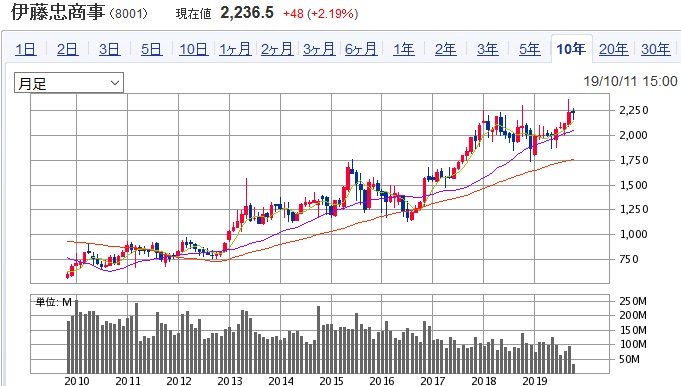Image resolution: width=681 pixels, height=386 pixels.
Task: Open the 20年 chart view
Action: (x=613, y=49)
